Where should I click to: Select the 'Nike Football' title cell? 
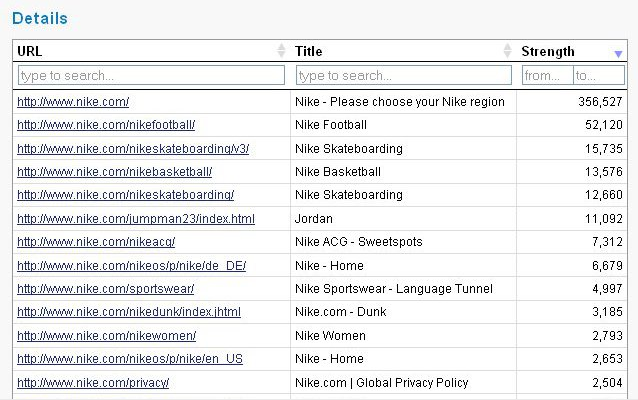(x=331, y=125)
